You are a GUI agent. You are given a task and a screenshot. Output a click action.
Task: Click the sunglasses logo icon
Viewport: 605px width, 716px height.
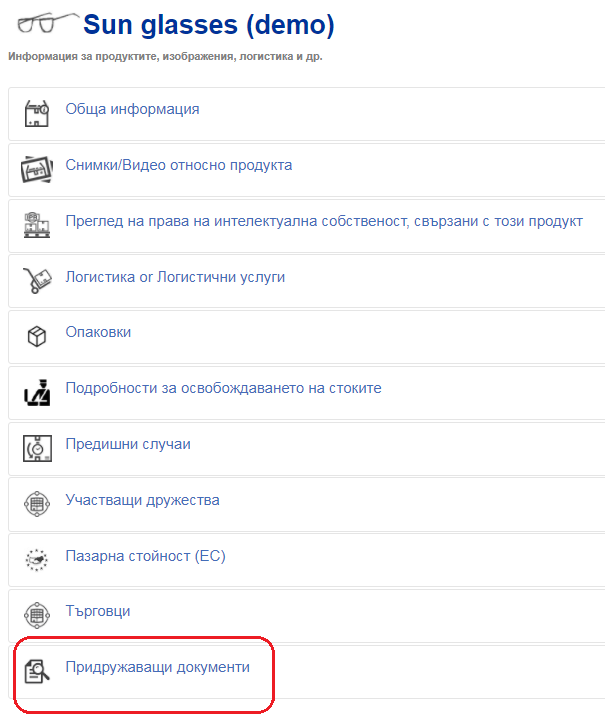47,24
